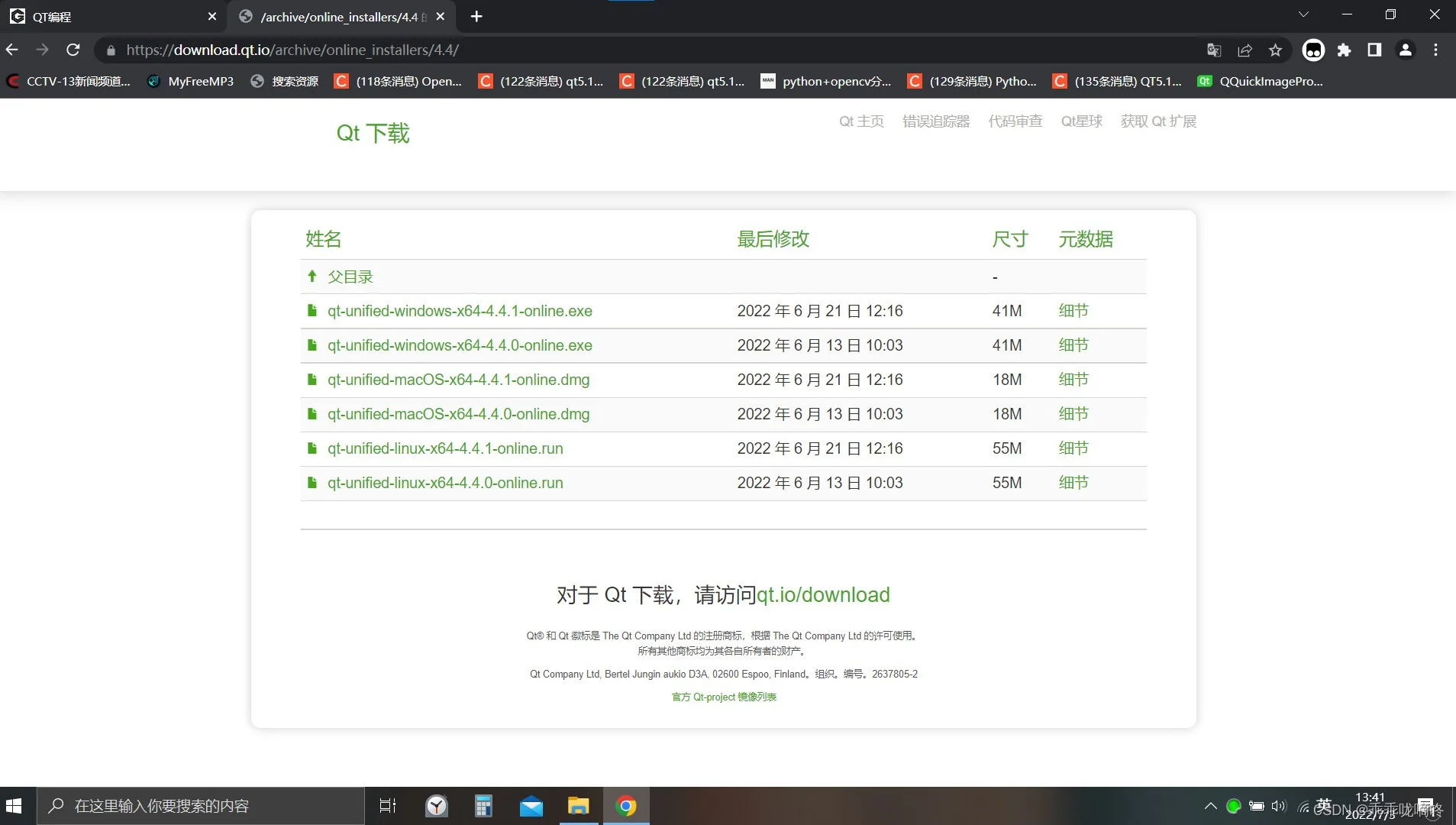Download qt-unified-linux-x64-4.4.0-online.run
The height and width of the screenshot is (825, 1456).
click(x=445, y=483)
